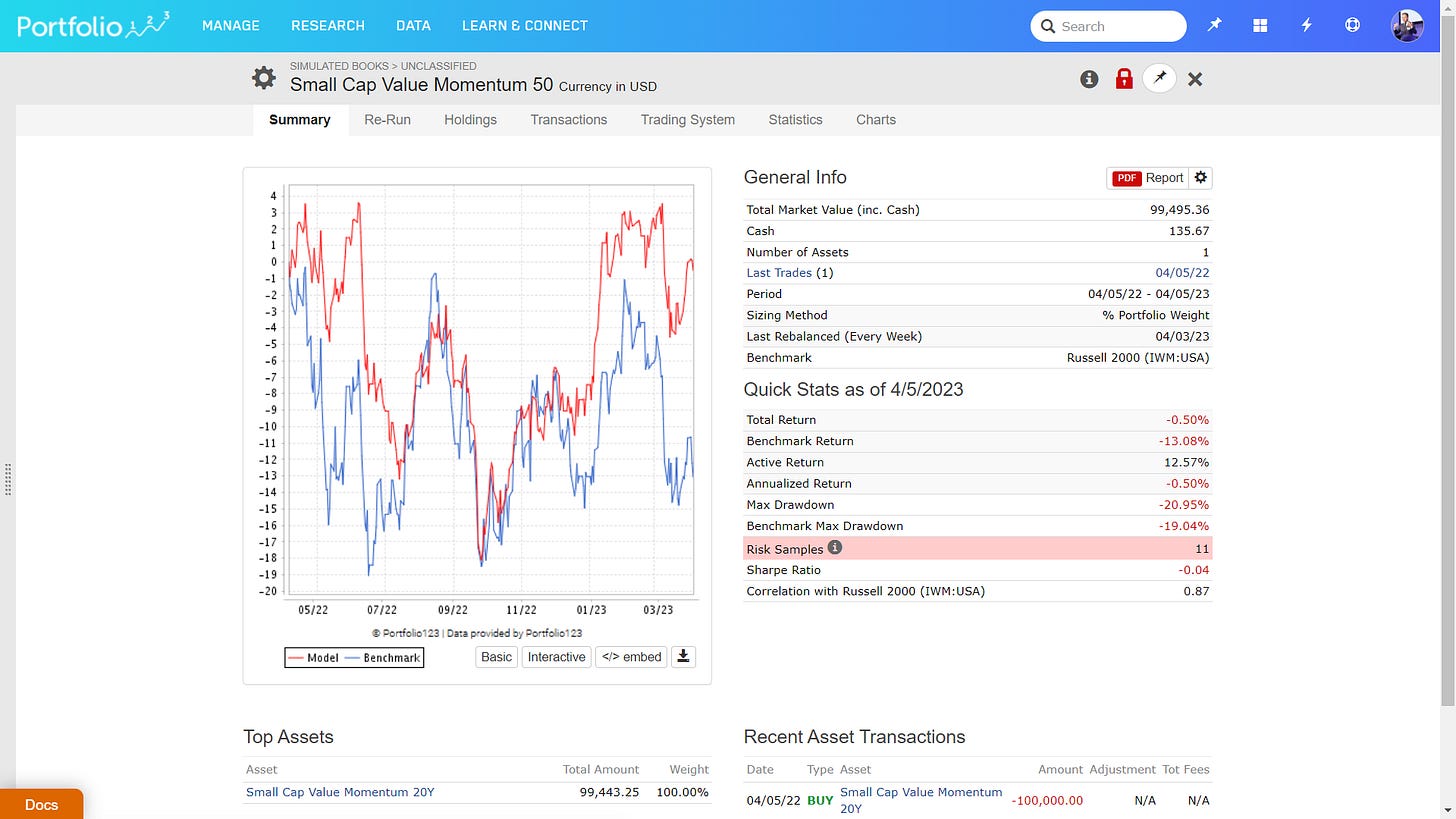Image resolution: width=1456 pixels, height=819 pixels.
Task: Open Small Cap Value Momentum 20Y transaction link
Action: click(x=921, y=800)
